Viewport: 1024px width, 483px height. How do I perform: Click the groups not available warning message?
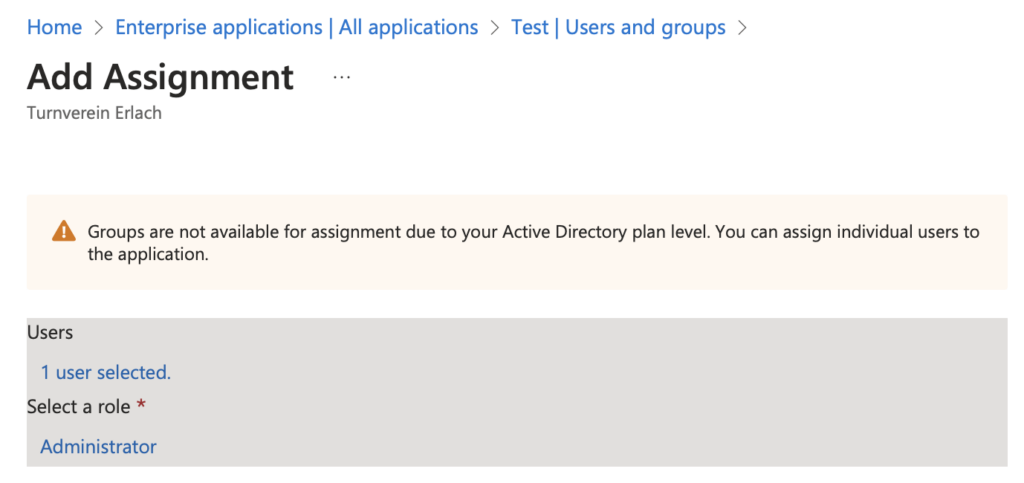(534, 243)
